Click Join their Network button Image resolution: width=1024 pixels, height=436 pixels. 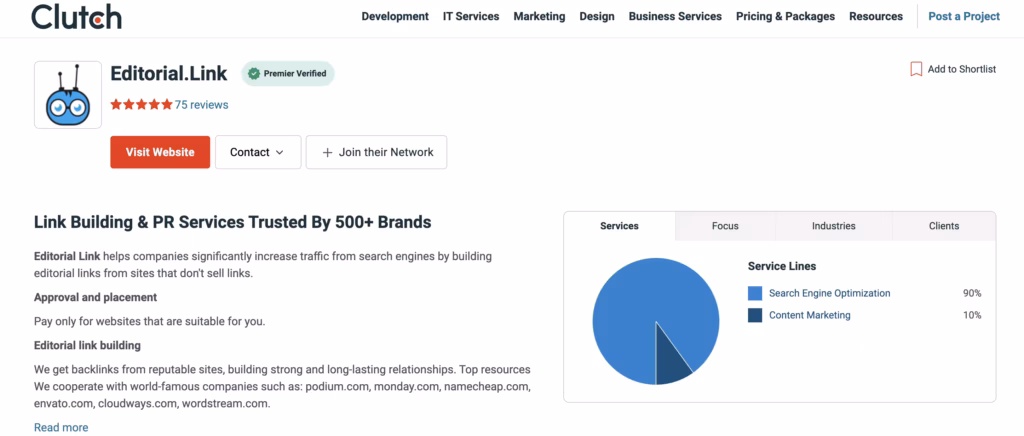point(376,152)
